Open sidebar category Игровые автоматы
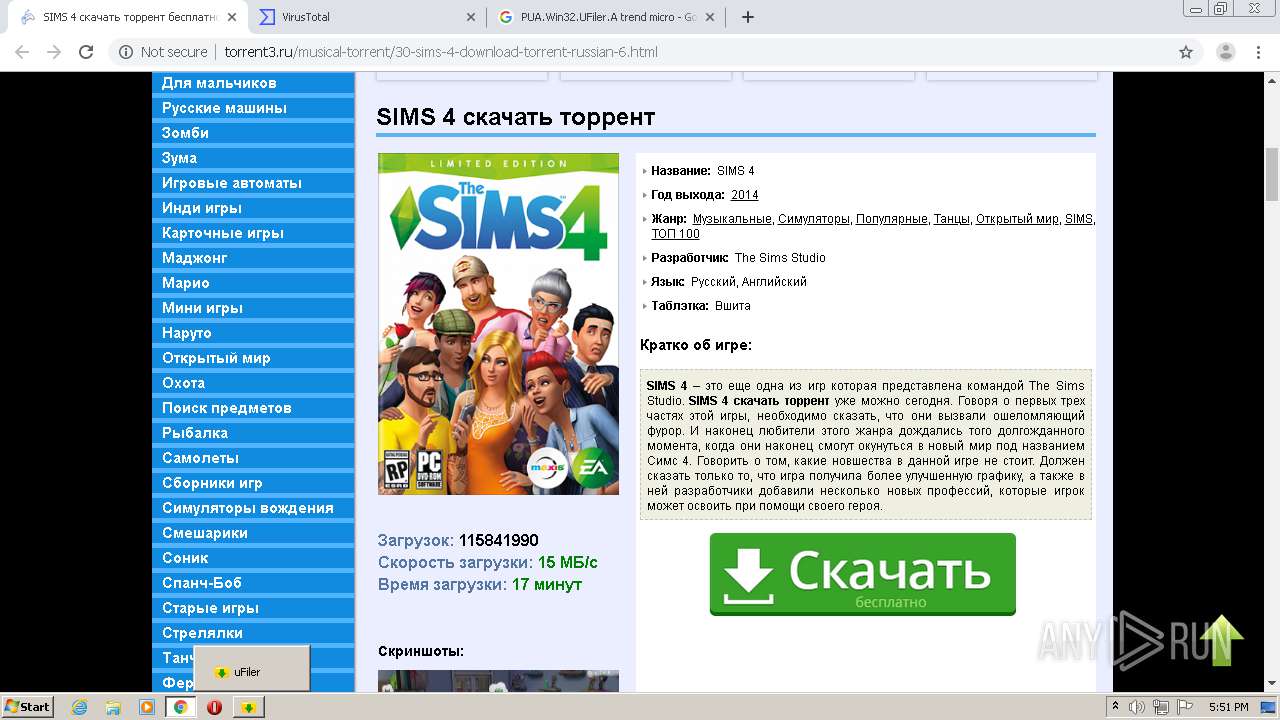 (x=253, y=183)
